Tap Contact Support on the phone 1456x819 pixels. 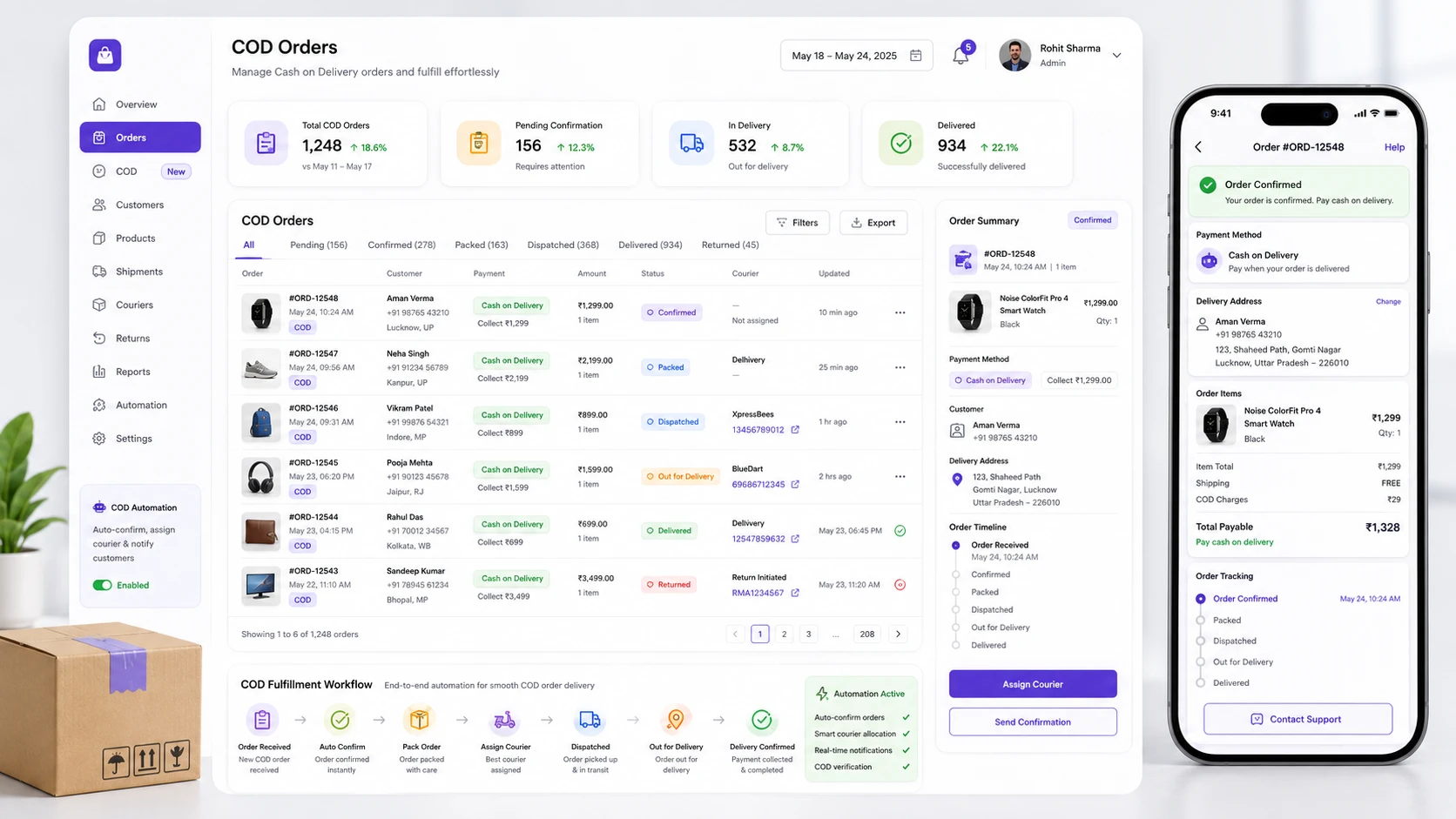click(1298, 719)
